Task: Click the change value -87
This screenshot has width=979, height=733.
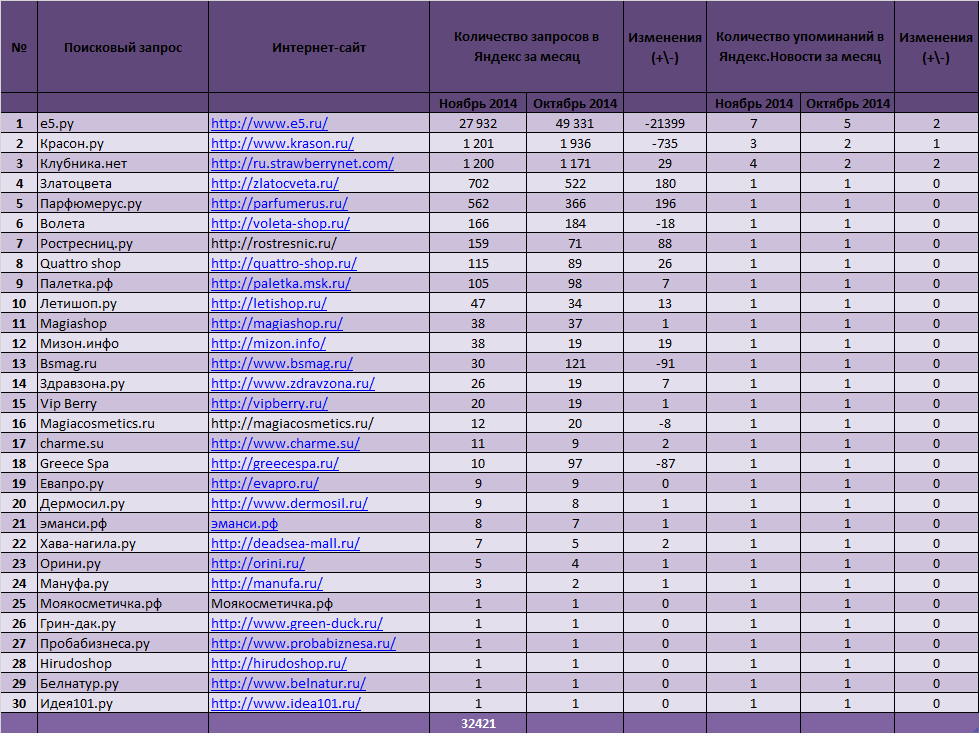Action: [x=665, y=463]
